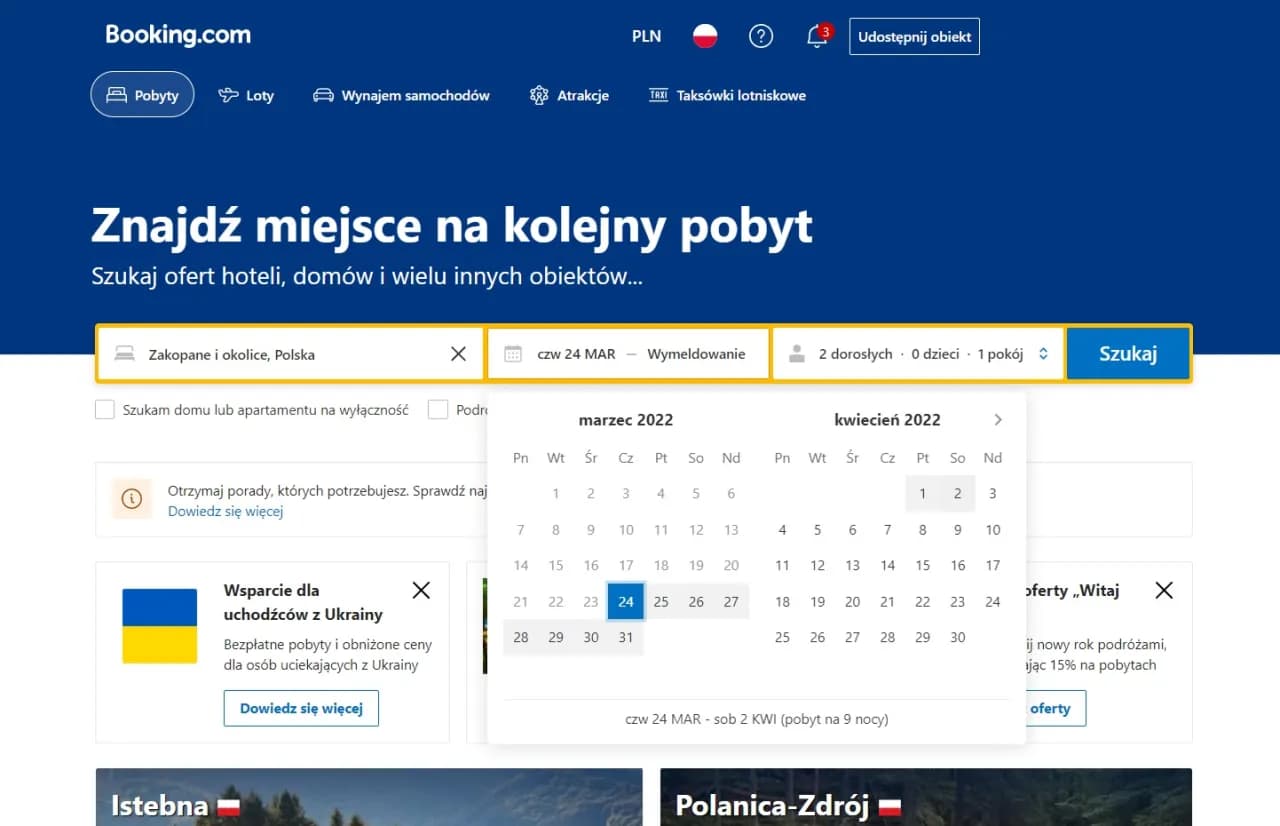
Task: Change language via Polish flag icon
Action: (x=706, y=35)
